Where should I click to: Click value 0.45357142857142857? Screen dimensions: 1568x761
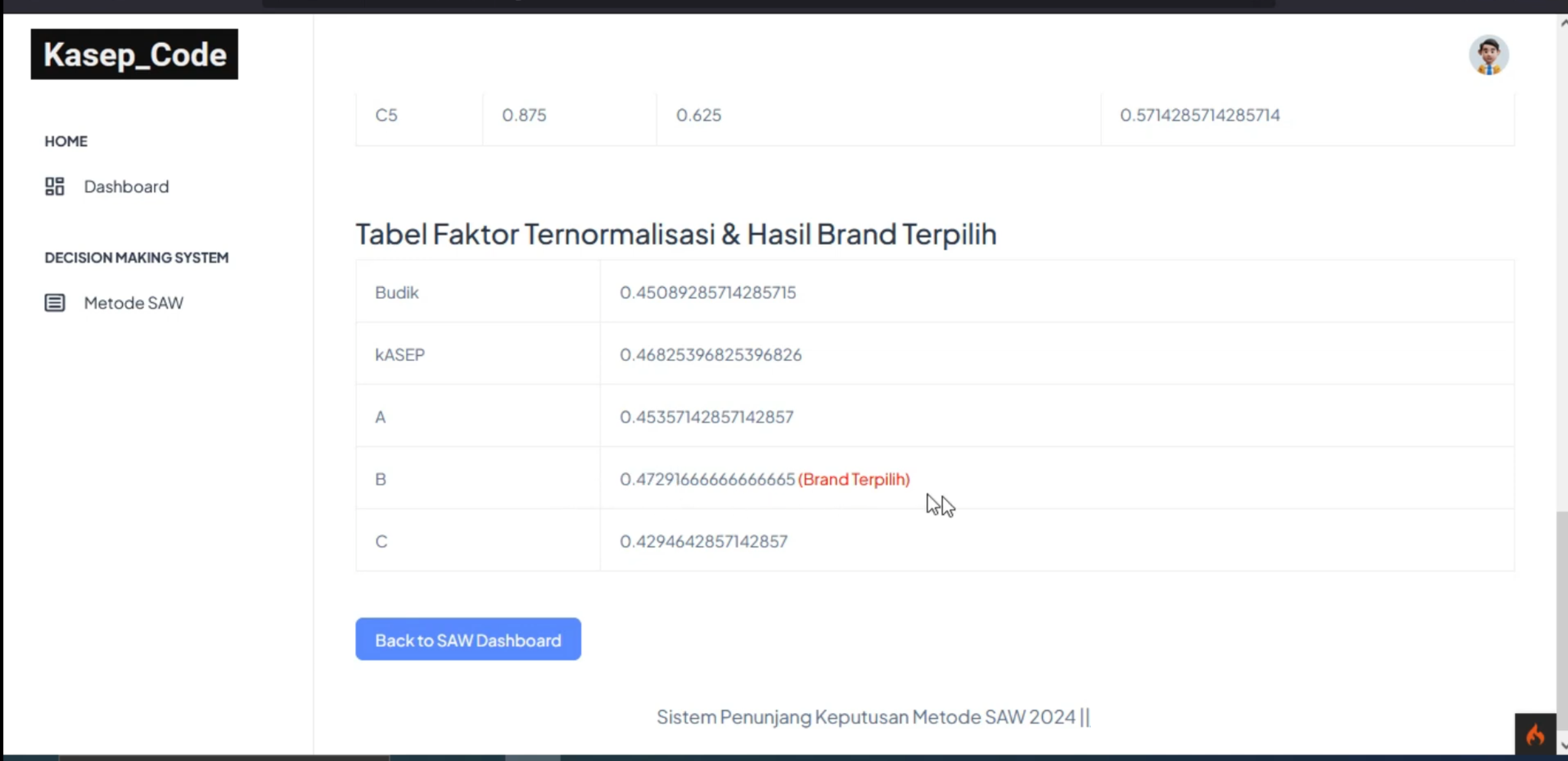coord(706,417)
